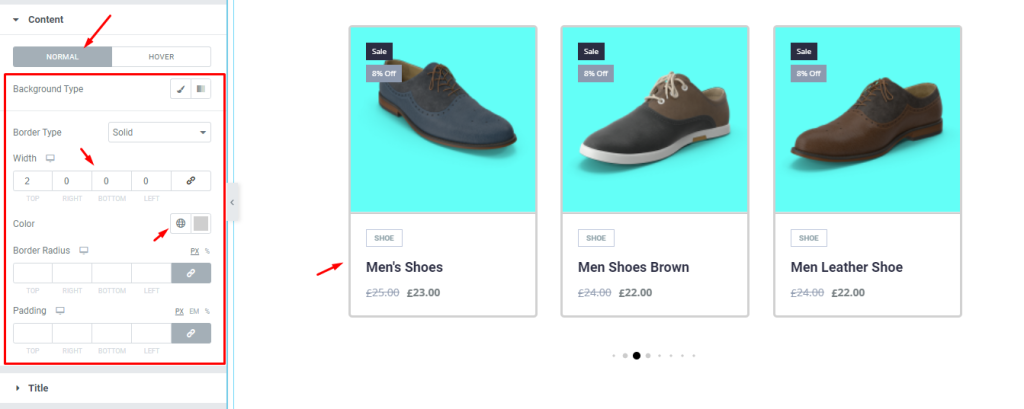Switch to the Normal tab
This screenshot has height=409, width=1024.
click(63, 57)
